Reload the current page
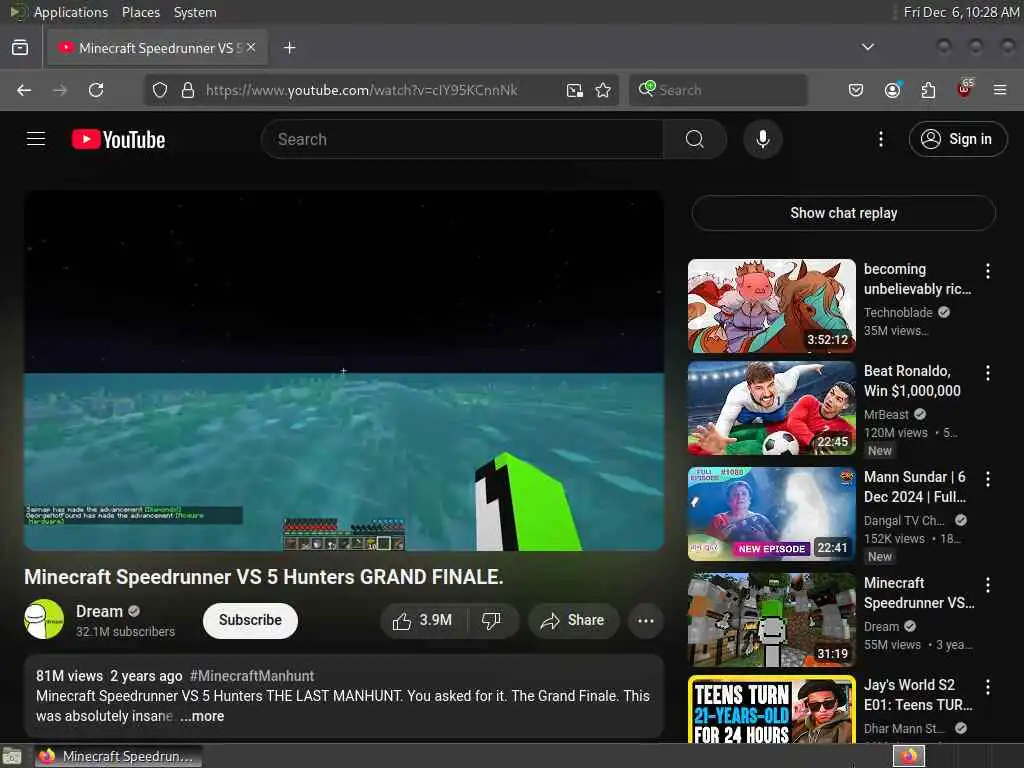 [96, 90]
